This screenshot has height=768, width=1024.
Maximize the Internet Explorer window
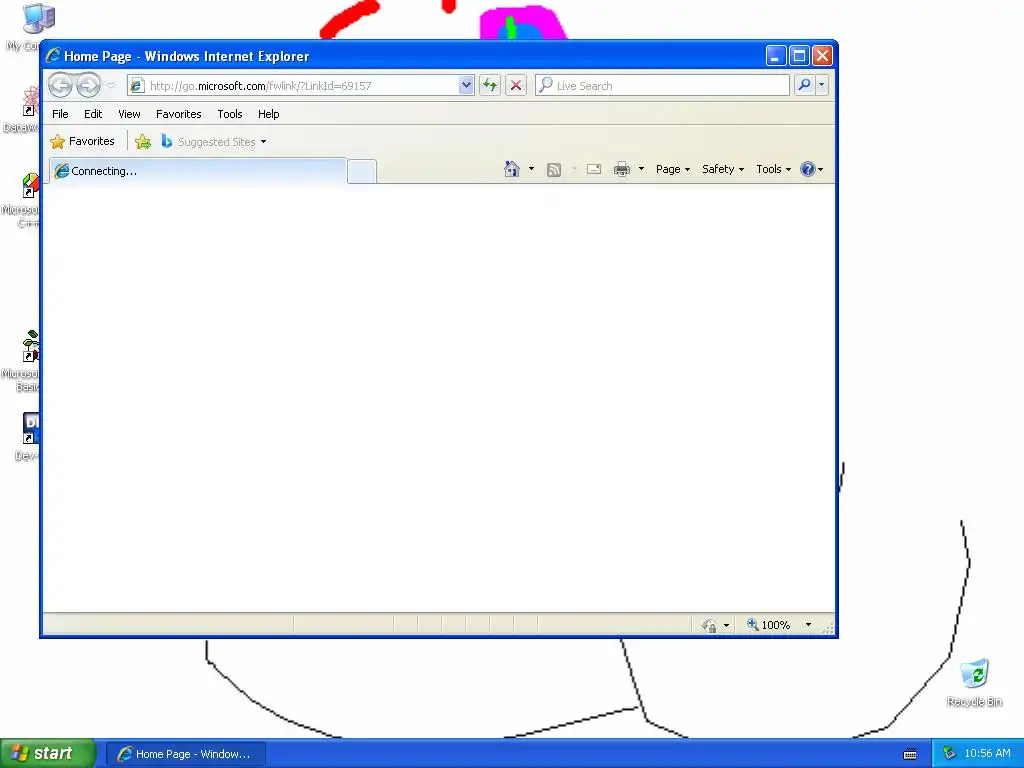(x=799, y=56)
